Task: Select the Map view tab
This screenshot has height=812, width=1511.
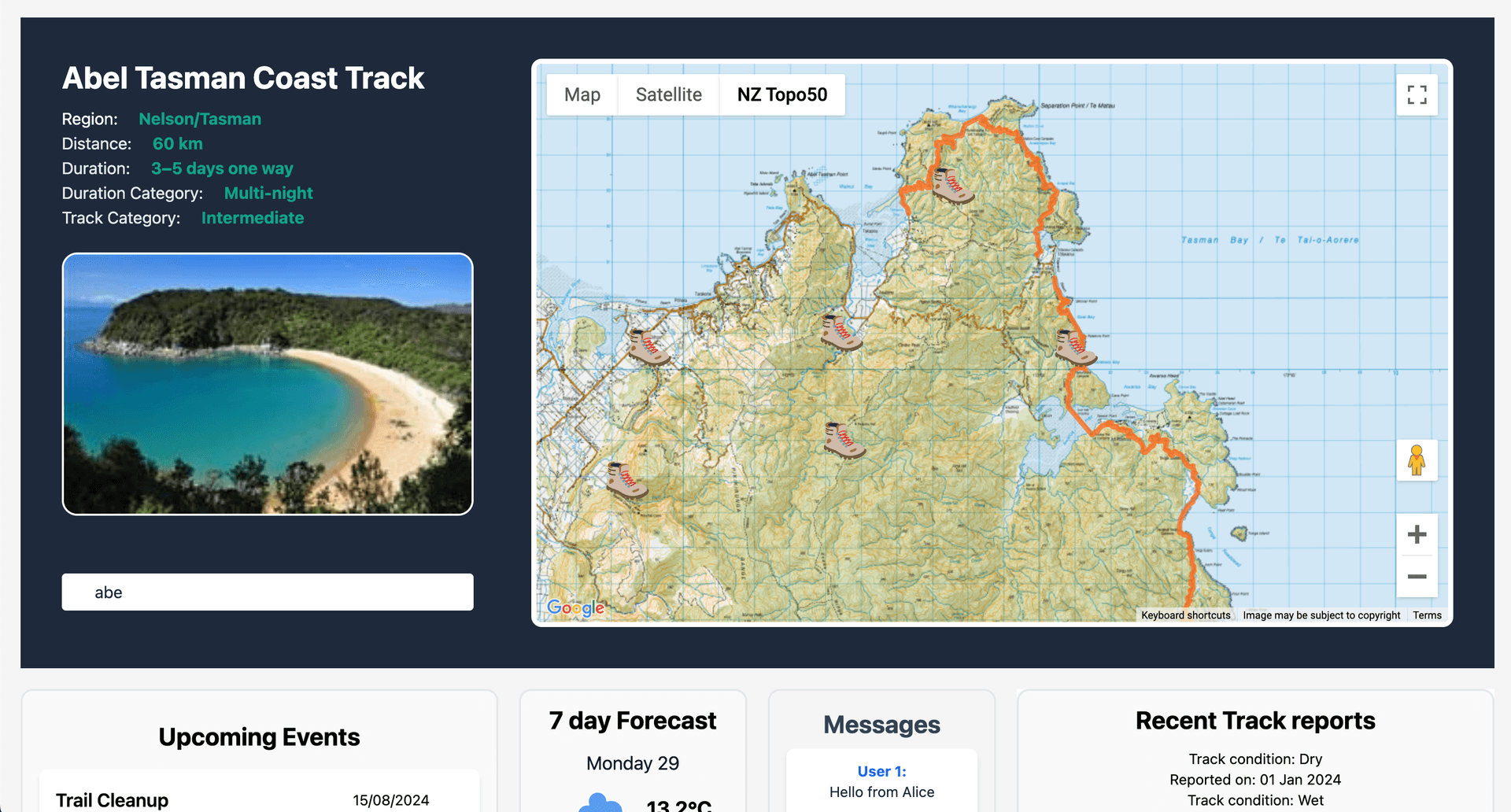Action: [x=582, y=95]
